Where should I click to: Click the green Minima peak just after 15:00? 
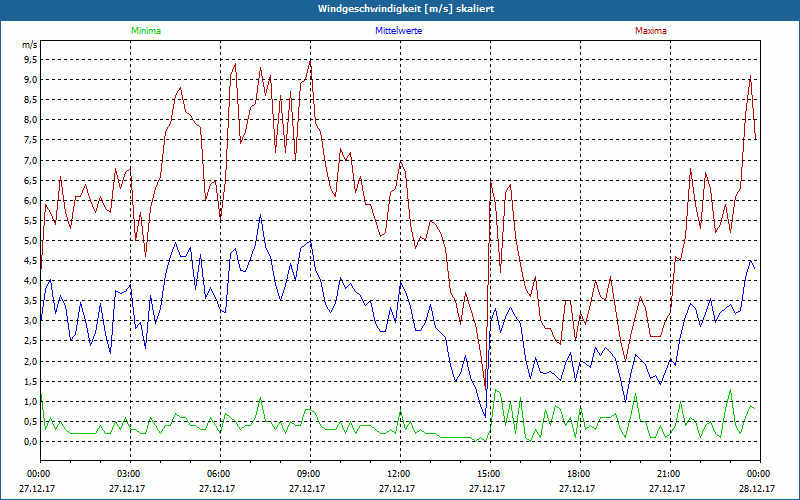tap(495, 390)
